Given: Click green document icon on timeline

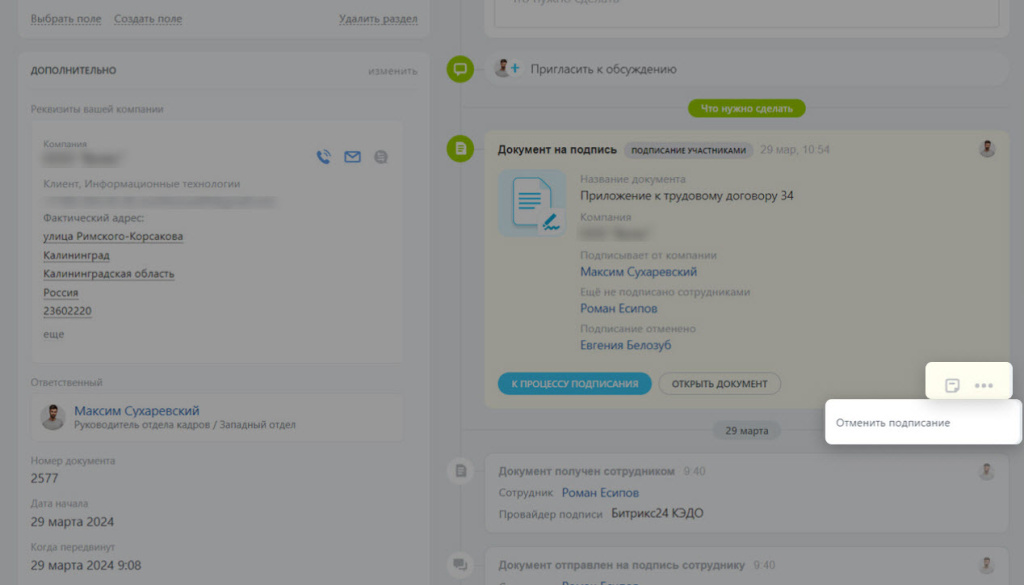Looking at the screenshot, I should click(x=460, y=149).
